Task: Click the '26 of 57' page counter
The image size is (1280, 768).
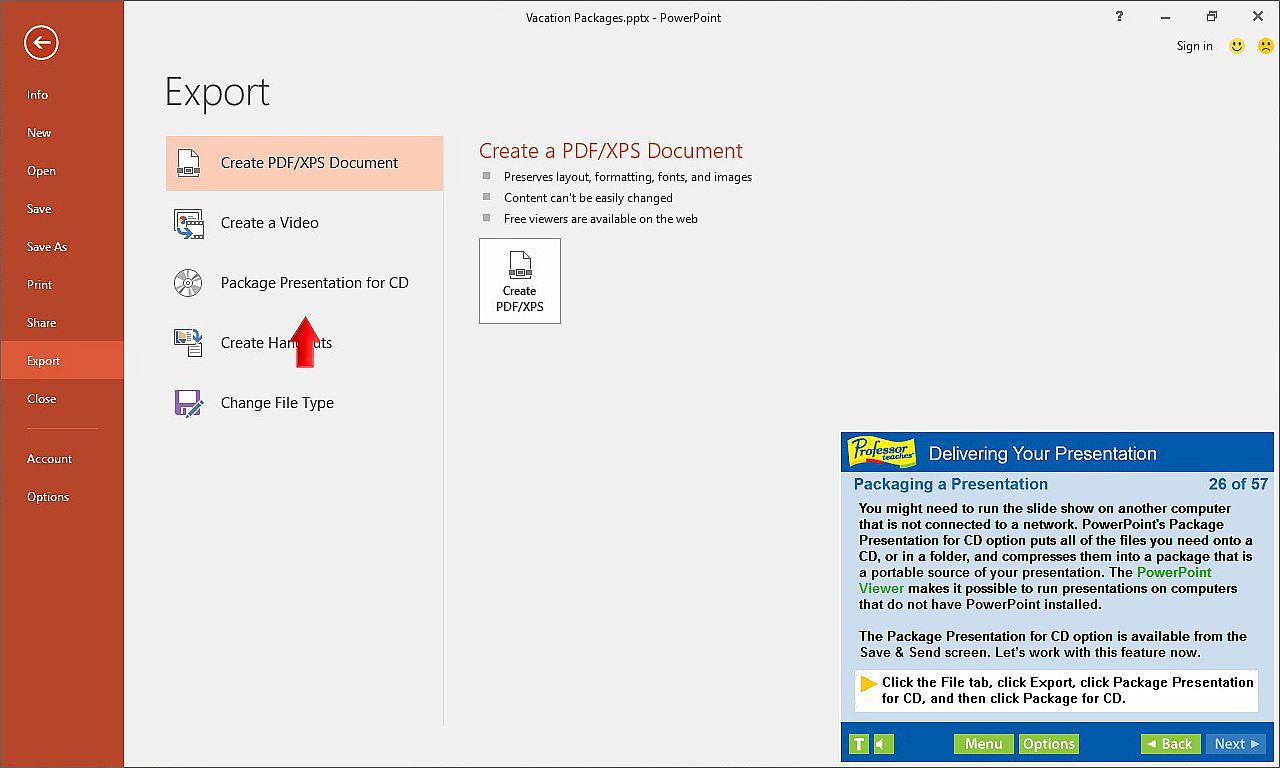Action: point(1238,484)
